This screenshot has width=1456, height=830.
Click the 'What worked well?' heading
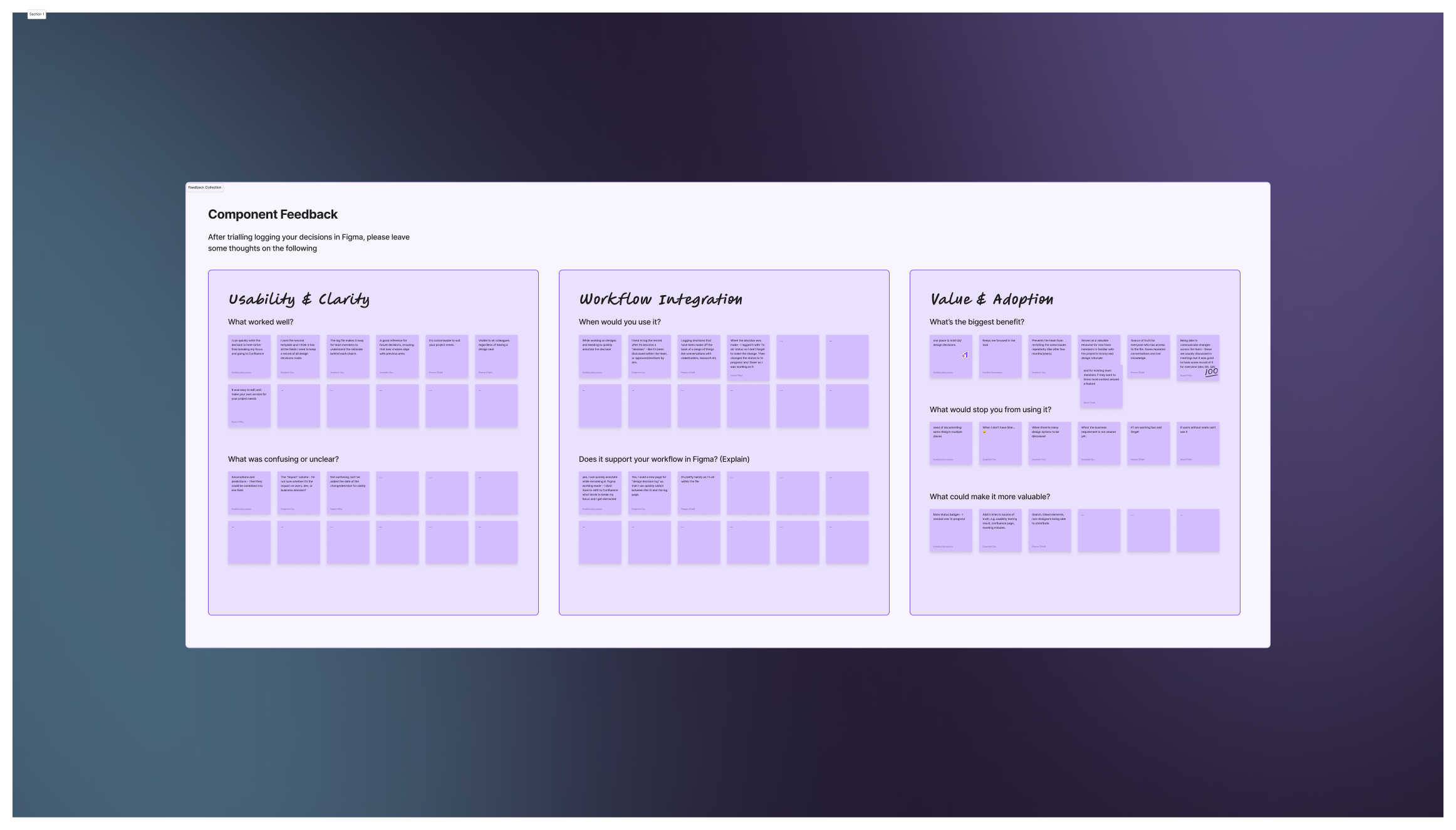[260, 322]
